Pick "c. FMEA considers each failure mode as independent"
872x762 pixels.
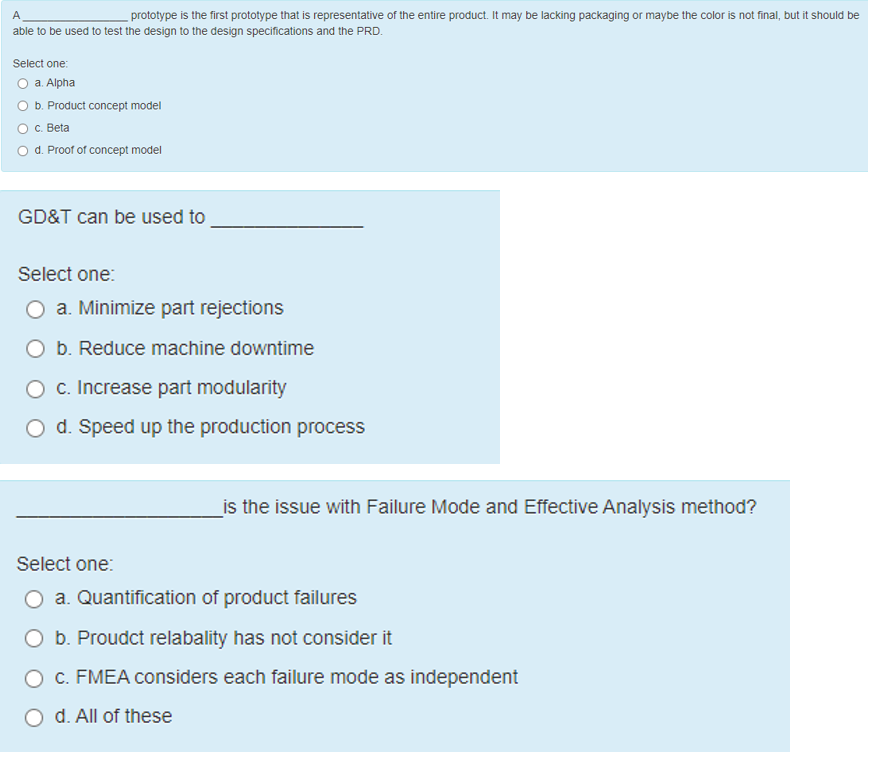click(33, 677)
